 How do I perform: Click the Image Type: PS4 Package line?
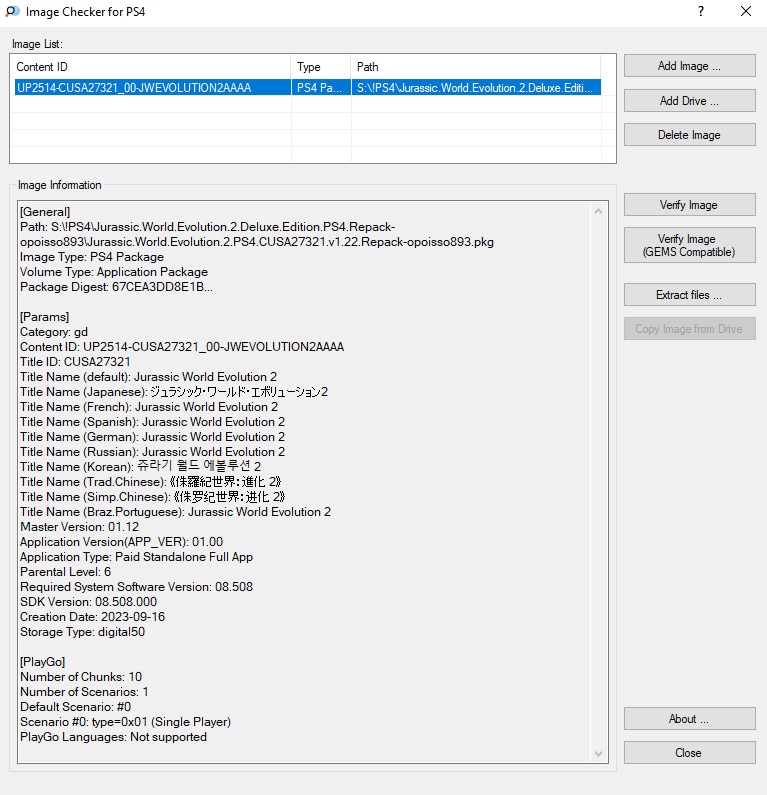[x=92, y=257]
